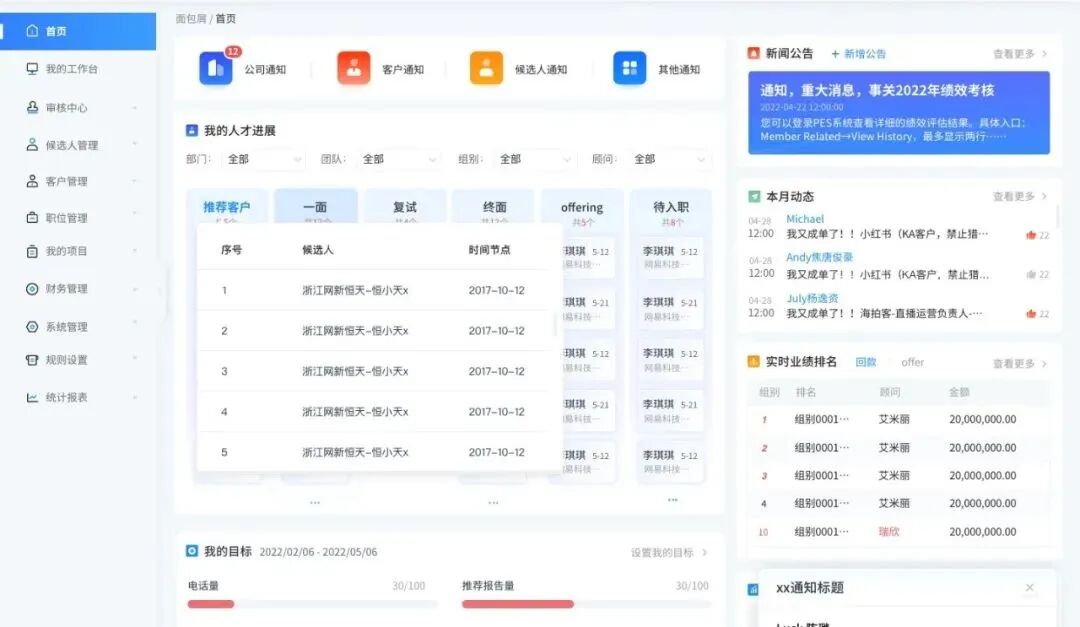Click the 12 unread badge on 公司通知
The width and height of the screenshot is (1080, 627).
233,51
